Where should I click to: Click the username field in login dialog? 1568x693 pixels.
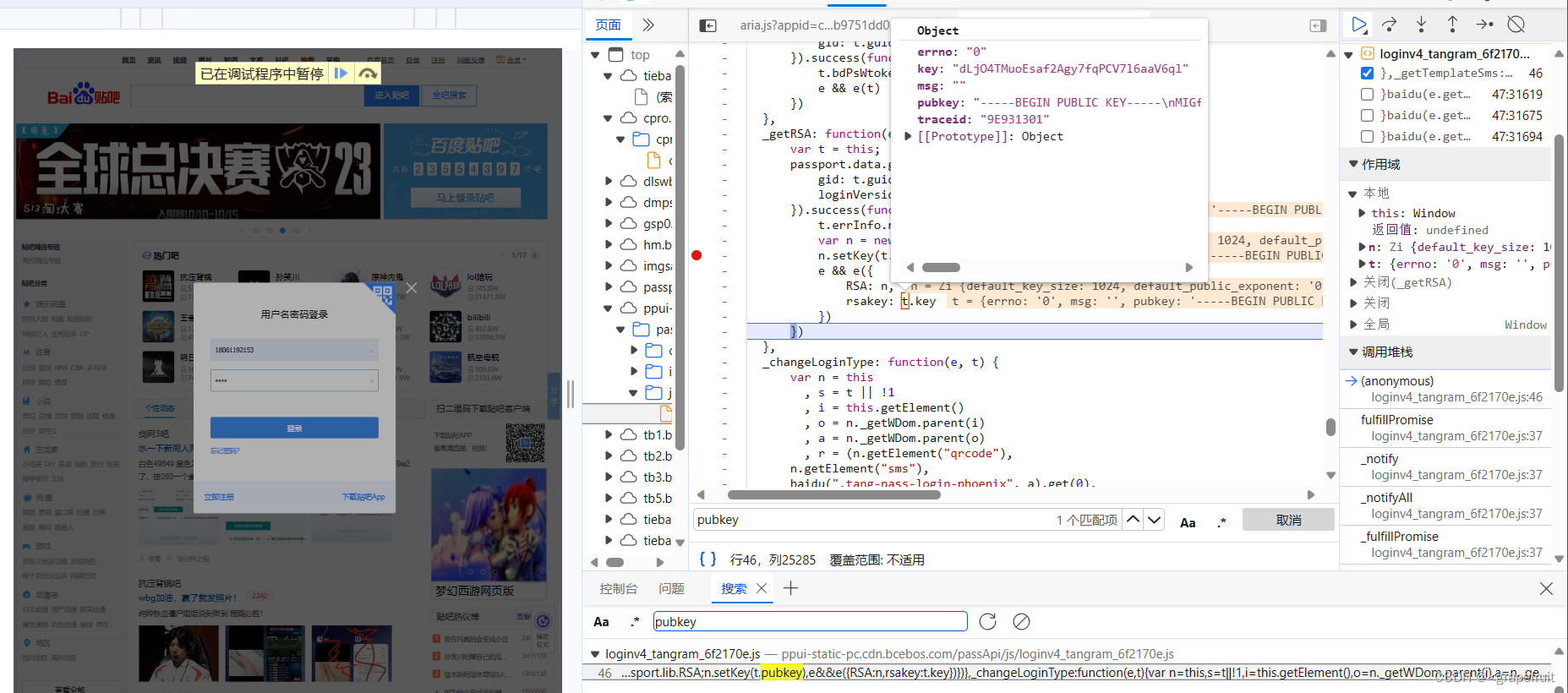coord(294,350)
